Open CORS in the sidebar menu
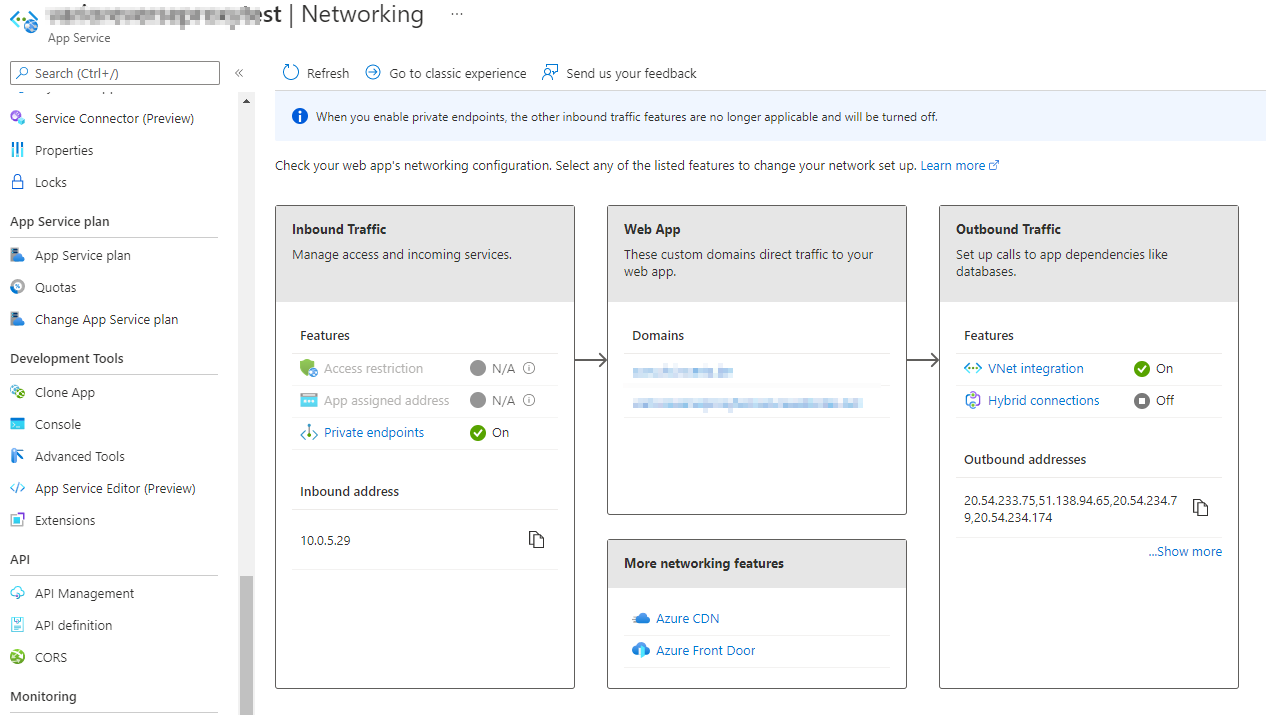Screen dimensions: 1266x715 (51, 657)
